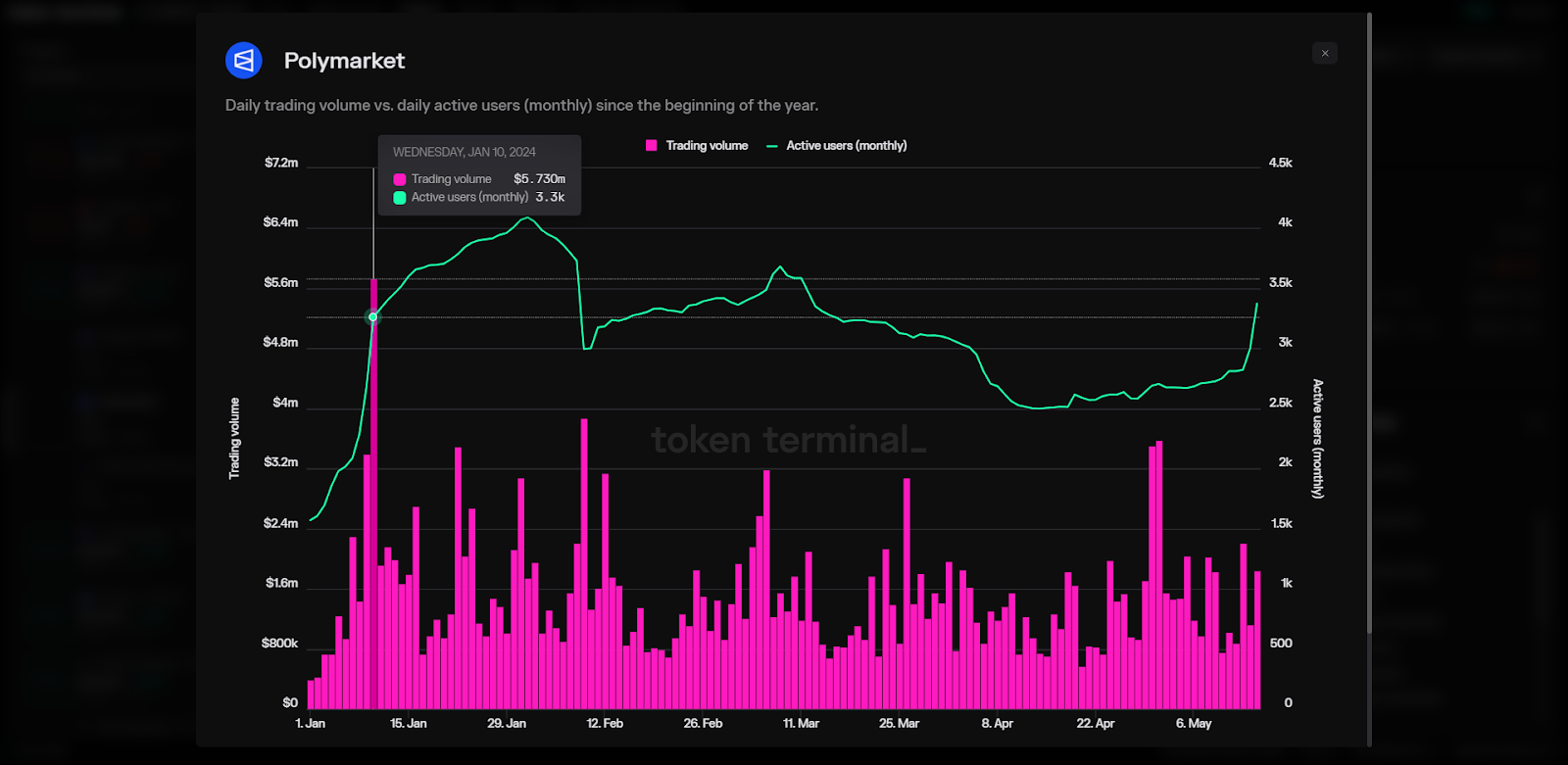Click the Polymarket title heading
This screenshot has width=1568, height=765.
point(344,61)
